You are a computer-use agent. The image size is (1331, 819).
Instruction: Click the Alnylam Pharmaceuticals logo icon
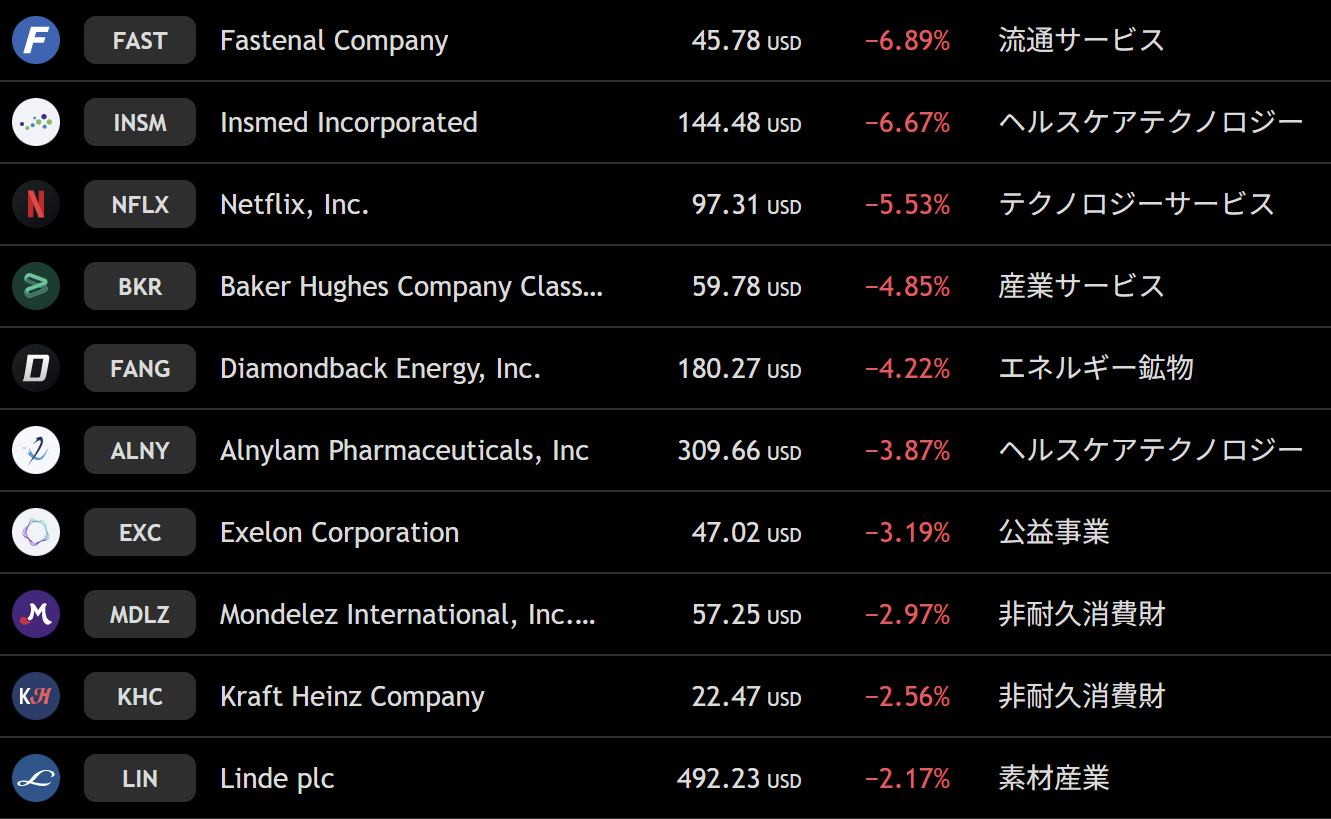coord(36,451)
